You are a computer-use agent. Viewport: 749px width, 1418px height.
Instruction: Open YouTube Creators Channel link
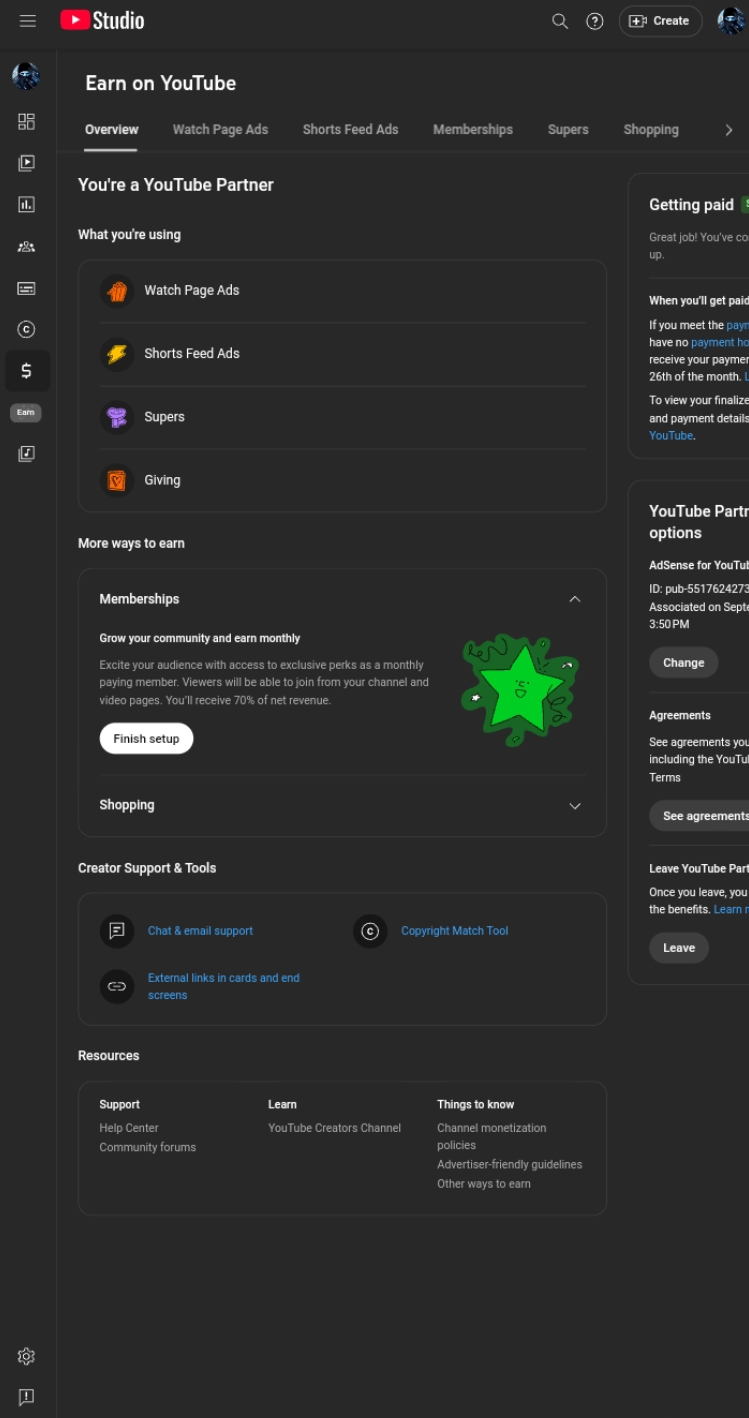click(x=334, y=1128)
